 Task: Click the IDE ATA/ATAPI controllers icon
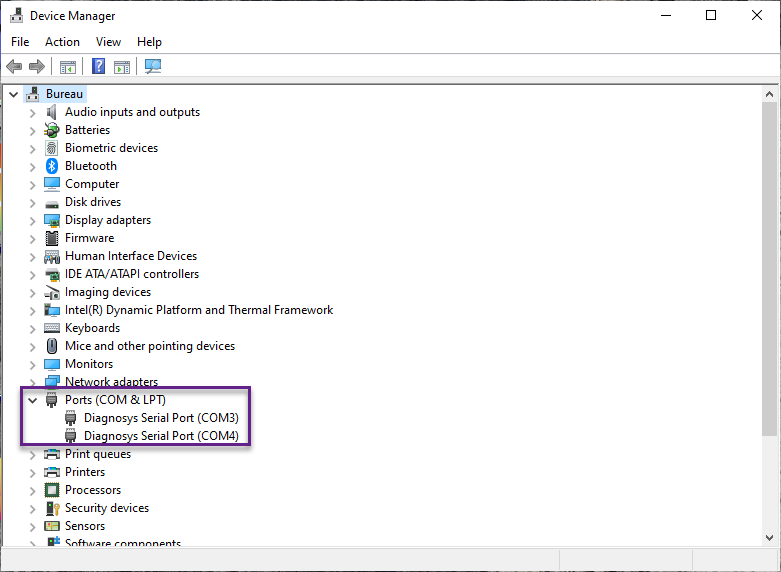pyautogui.click(x=52, y=274)
